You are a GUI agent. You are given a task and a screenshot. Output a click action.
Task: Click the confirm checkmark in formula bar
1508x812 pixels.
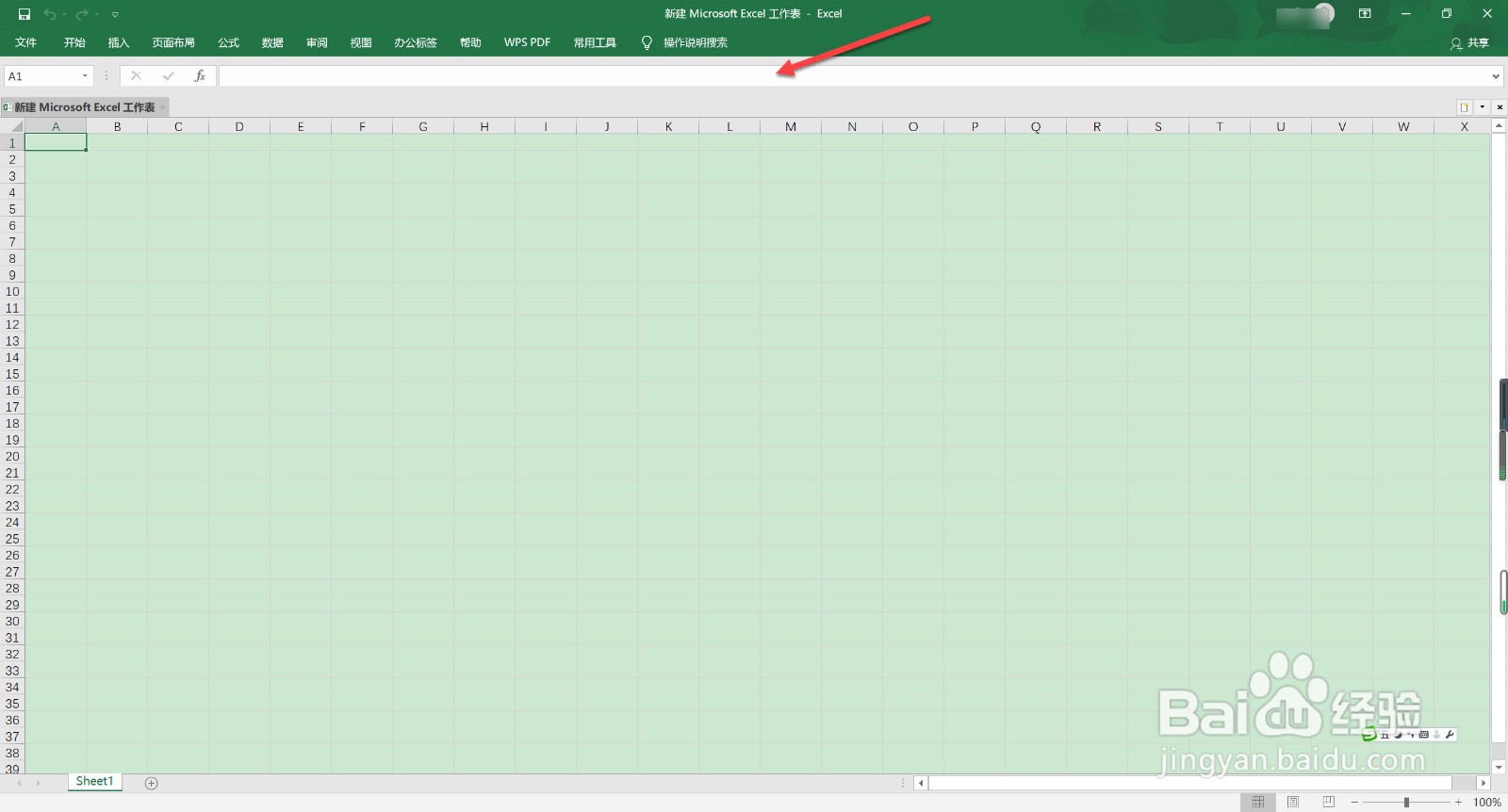click(168, 76)
